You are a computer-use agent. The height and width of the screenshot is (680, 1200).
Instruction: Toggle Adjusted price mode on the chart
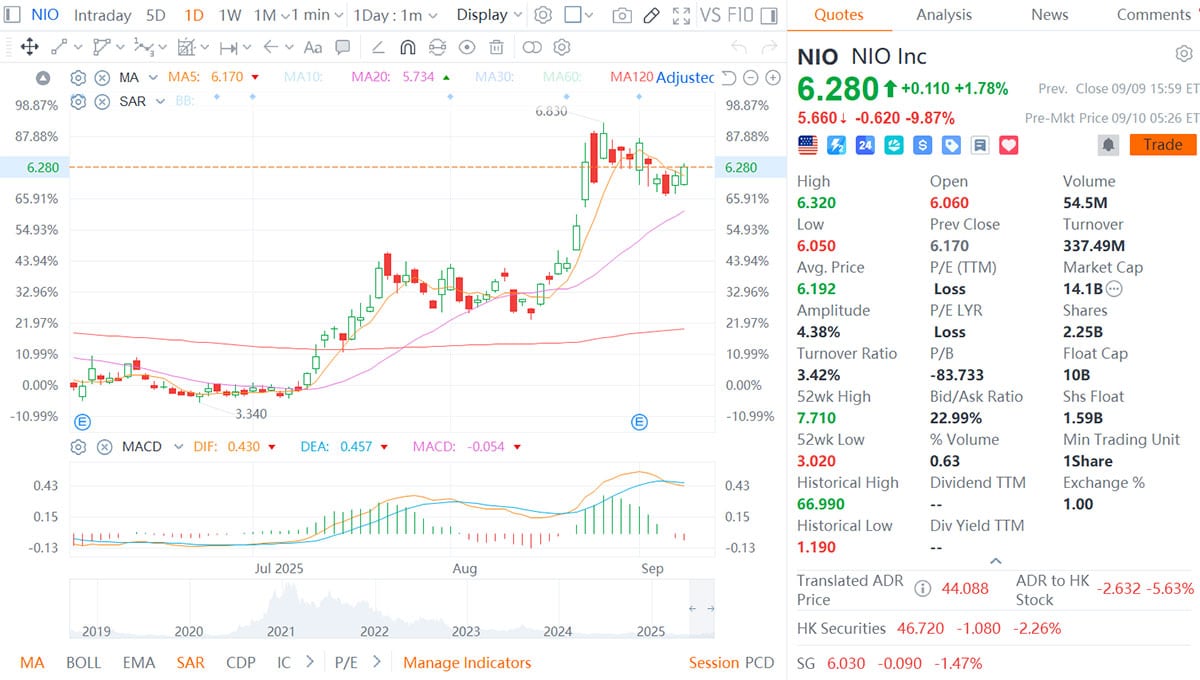[685, 78]
